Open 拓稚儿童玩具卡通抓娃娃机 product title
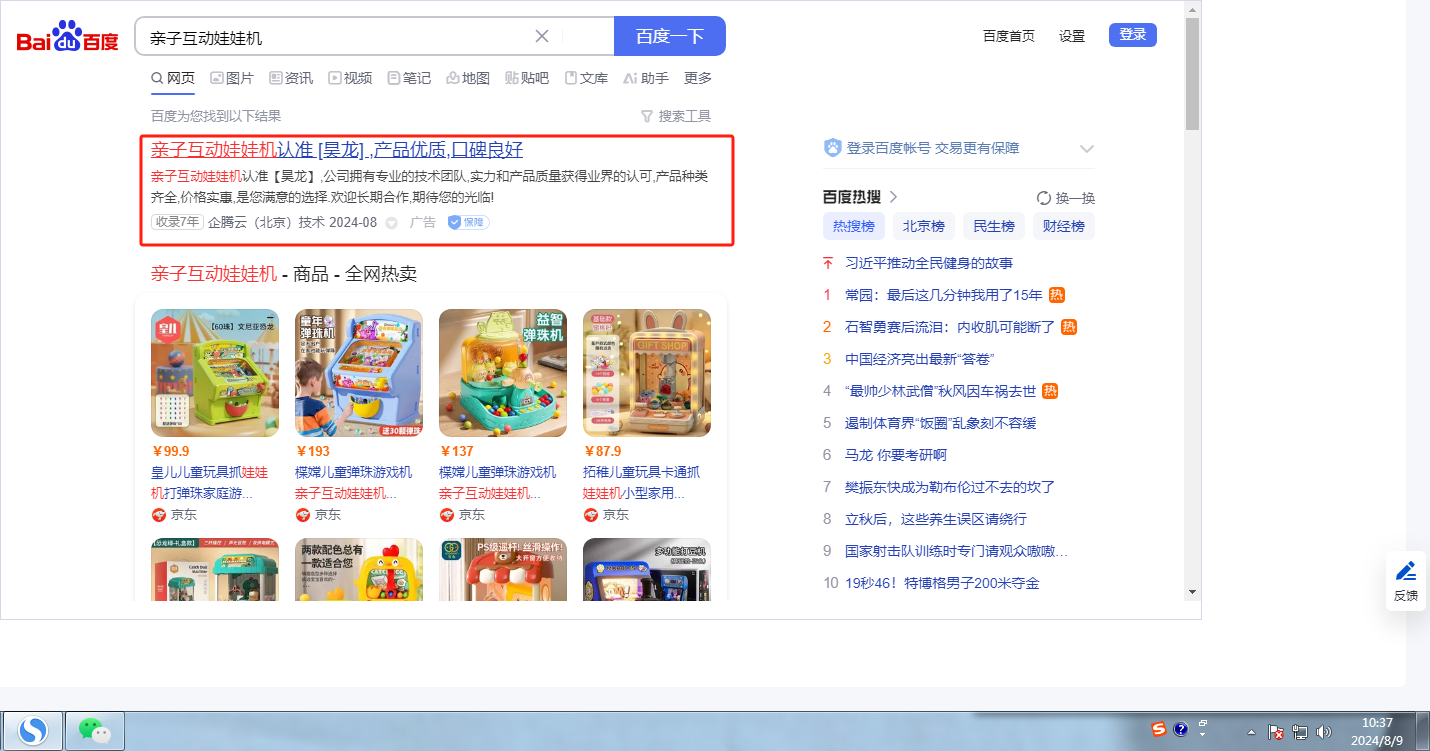This screenshot has height=751, width=1430. pyautogui.click(x=643, y=482)
